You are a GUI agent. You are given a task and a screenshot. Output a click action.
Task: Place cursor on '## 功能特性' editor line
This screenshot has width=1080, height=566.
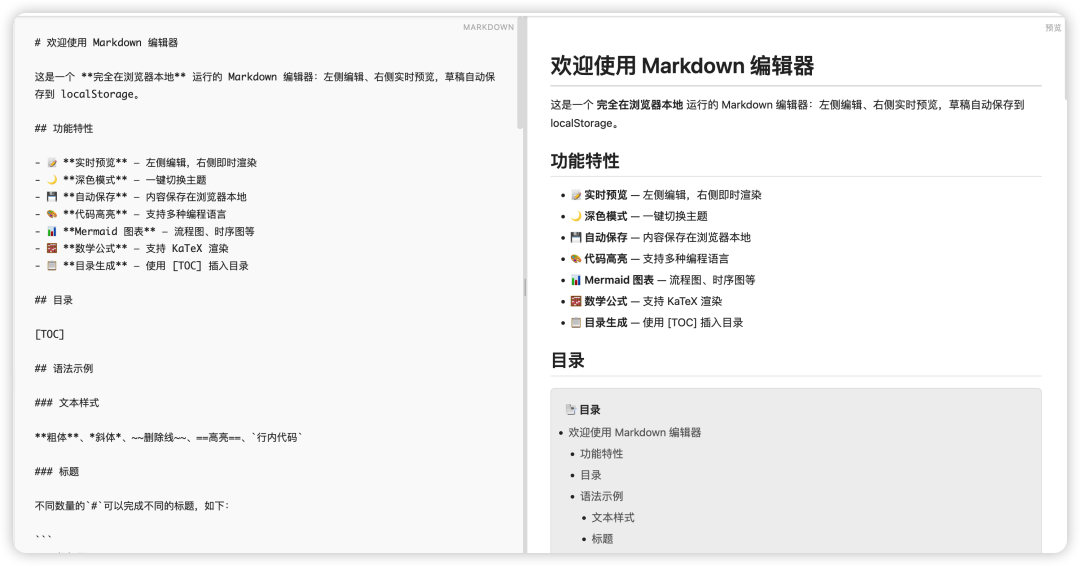(x=64, y=129)
